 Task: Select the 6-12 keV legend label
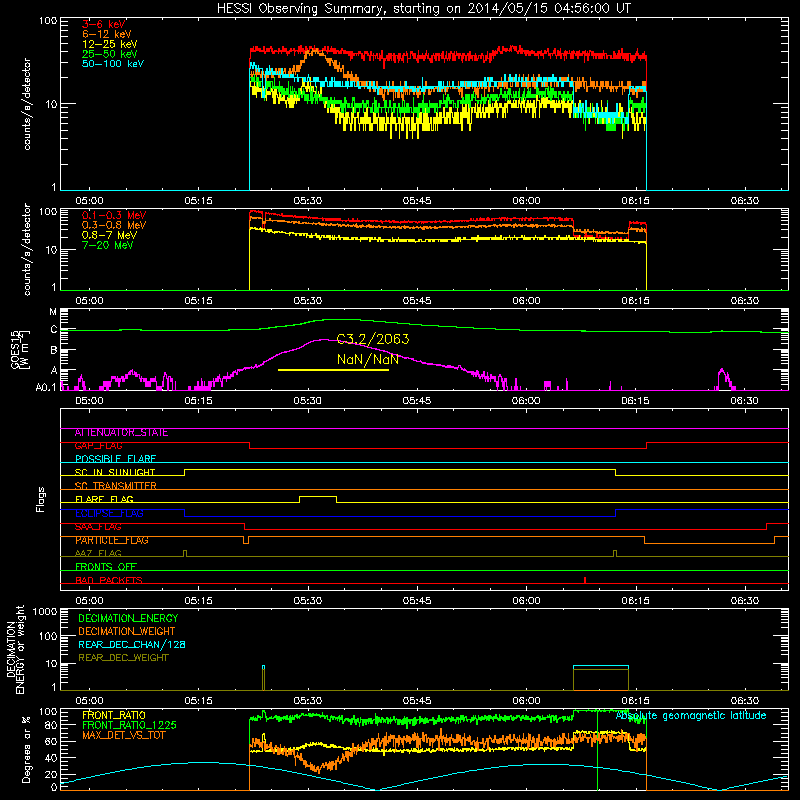(107, 34)
